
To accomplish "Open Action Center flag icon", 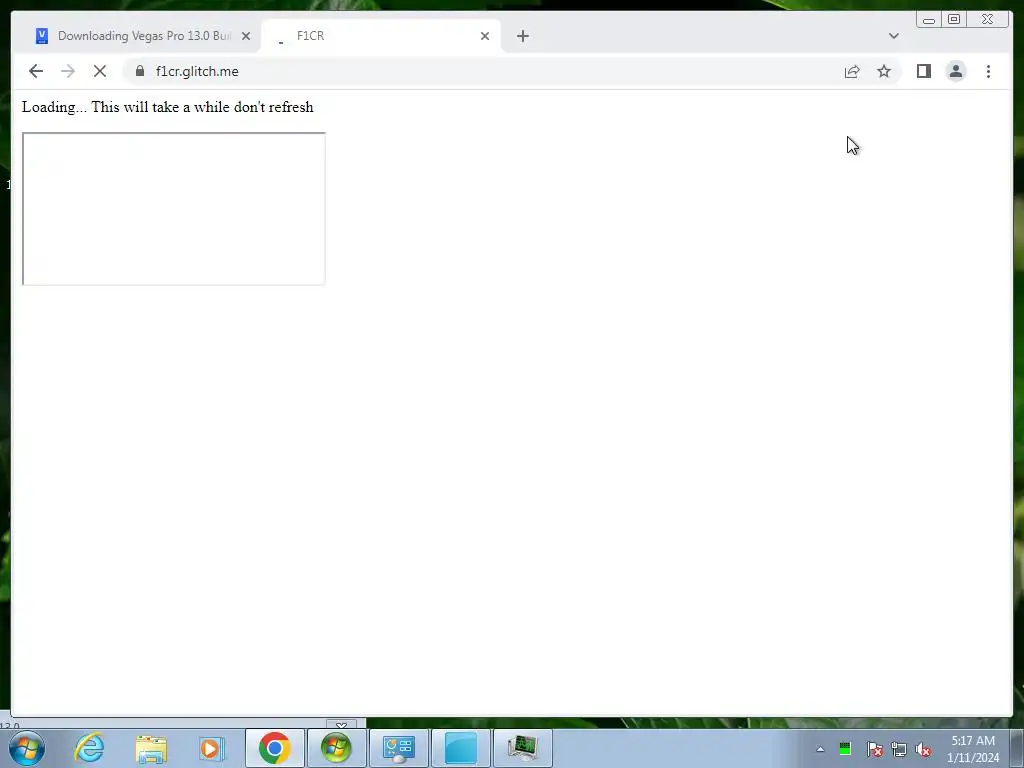I will (874, 749).
